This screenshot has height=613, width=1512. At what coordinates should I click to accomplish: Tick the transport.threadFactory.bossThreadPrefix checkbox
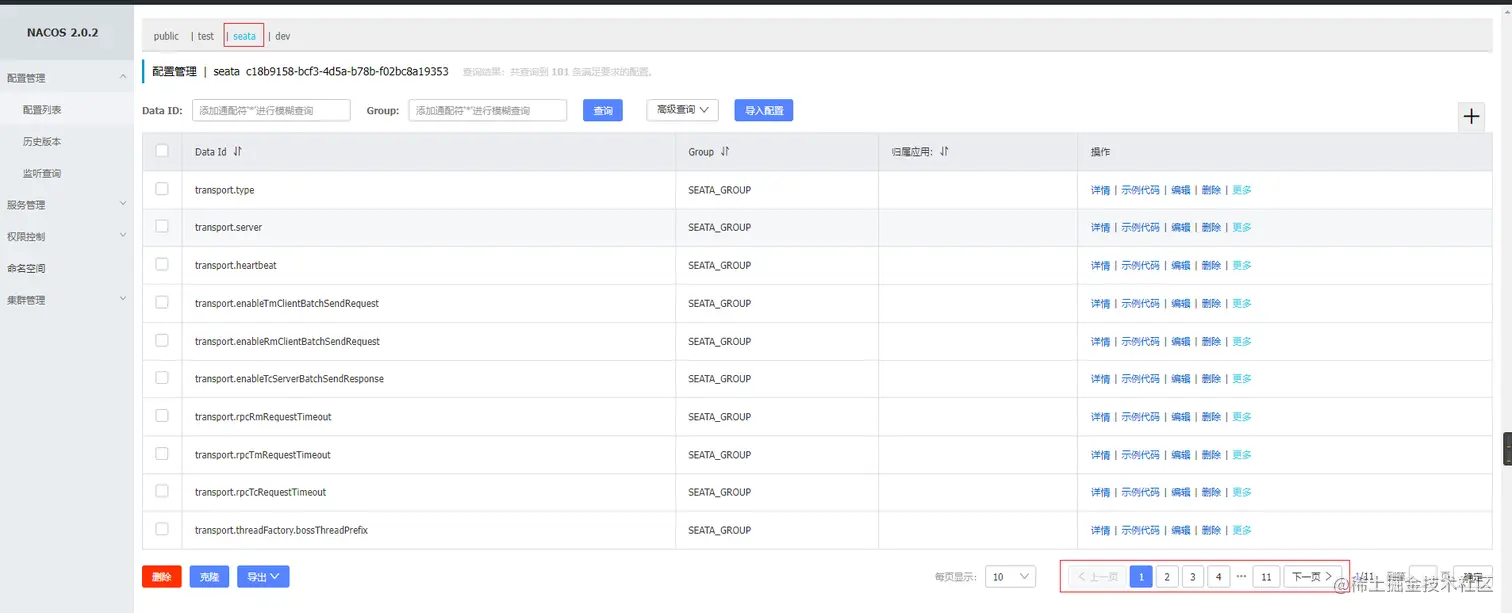[162, 529]
